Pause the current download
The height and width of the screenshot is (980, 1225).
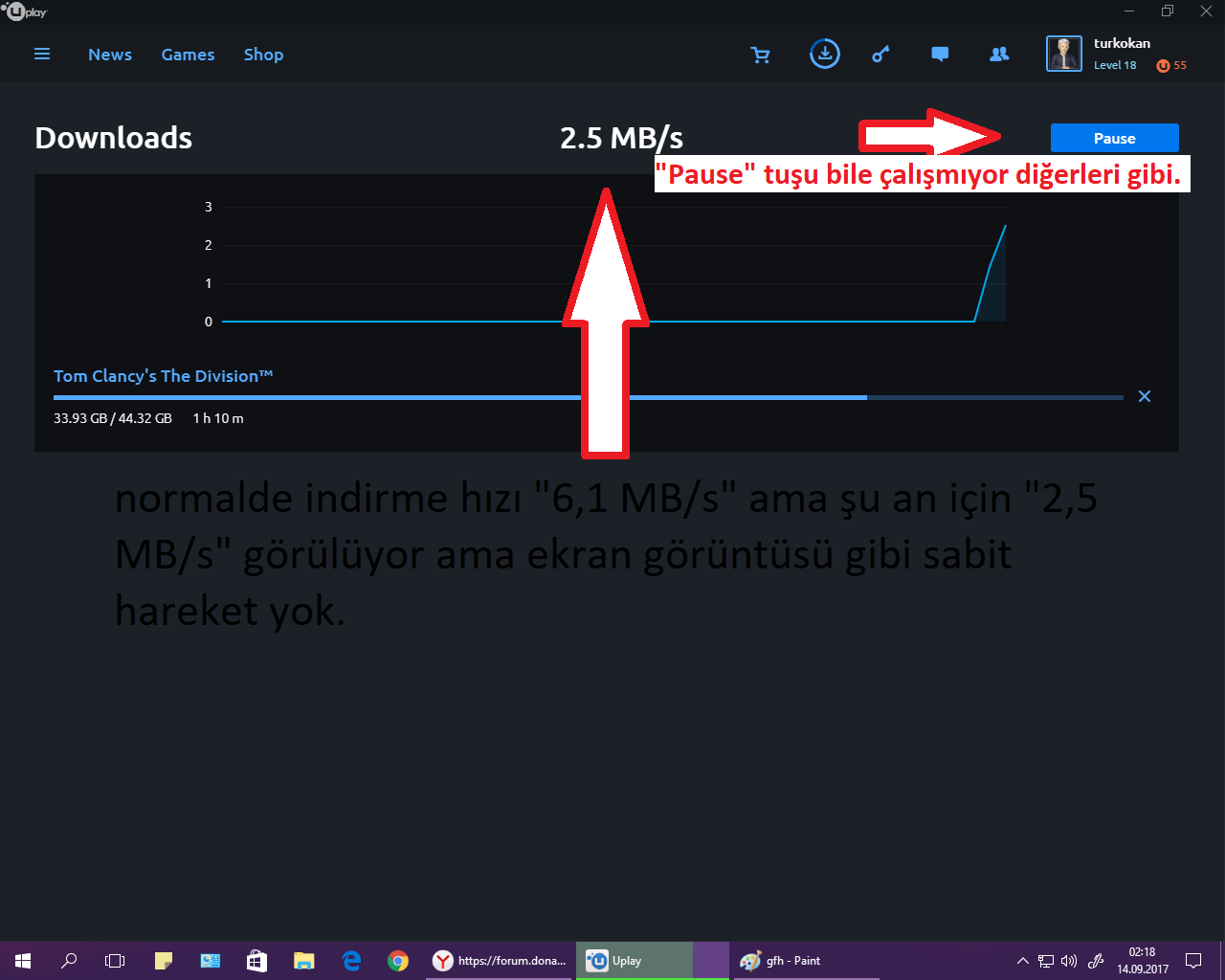[1114, 138]
